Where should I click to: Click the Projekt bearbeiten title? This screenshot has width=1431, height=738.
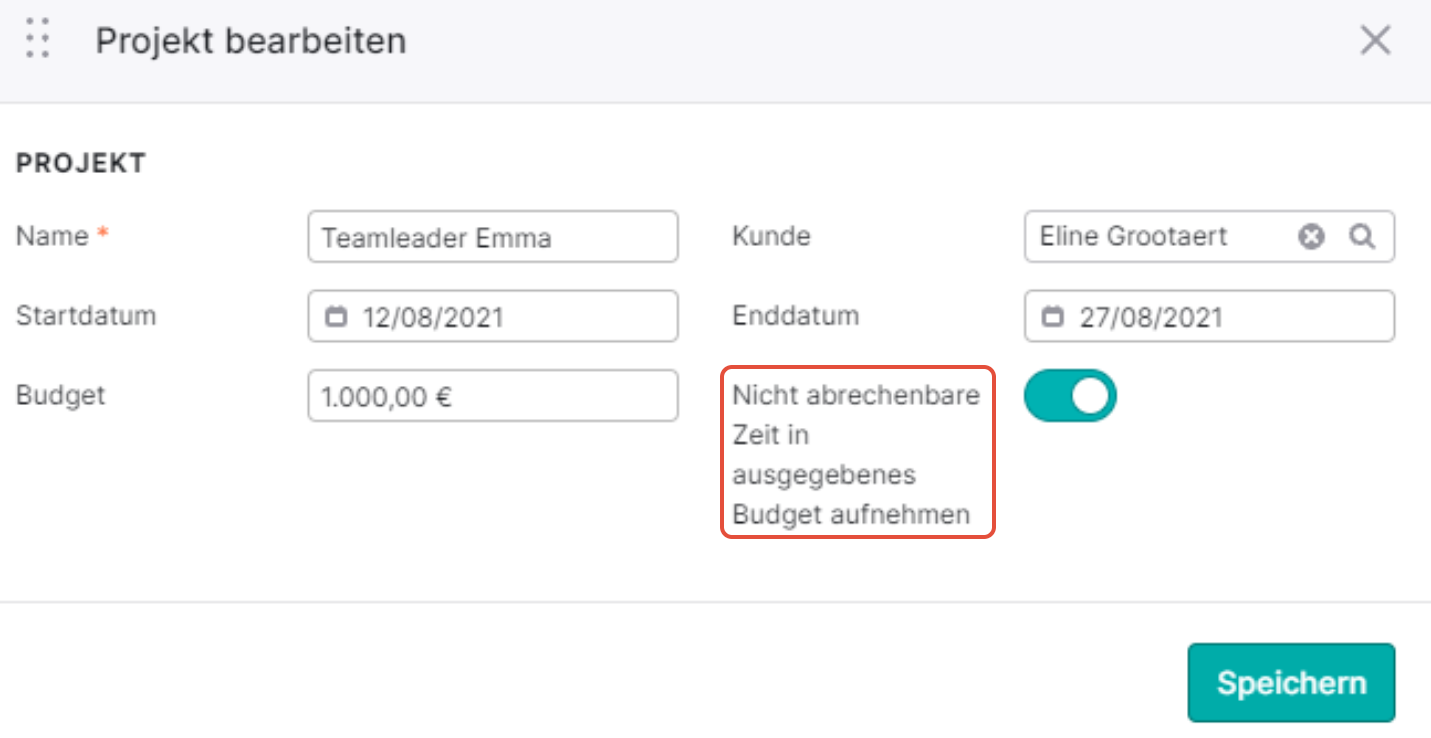point(251,41)
